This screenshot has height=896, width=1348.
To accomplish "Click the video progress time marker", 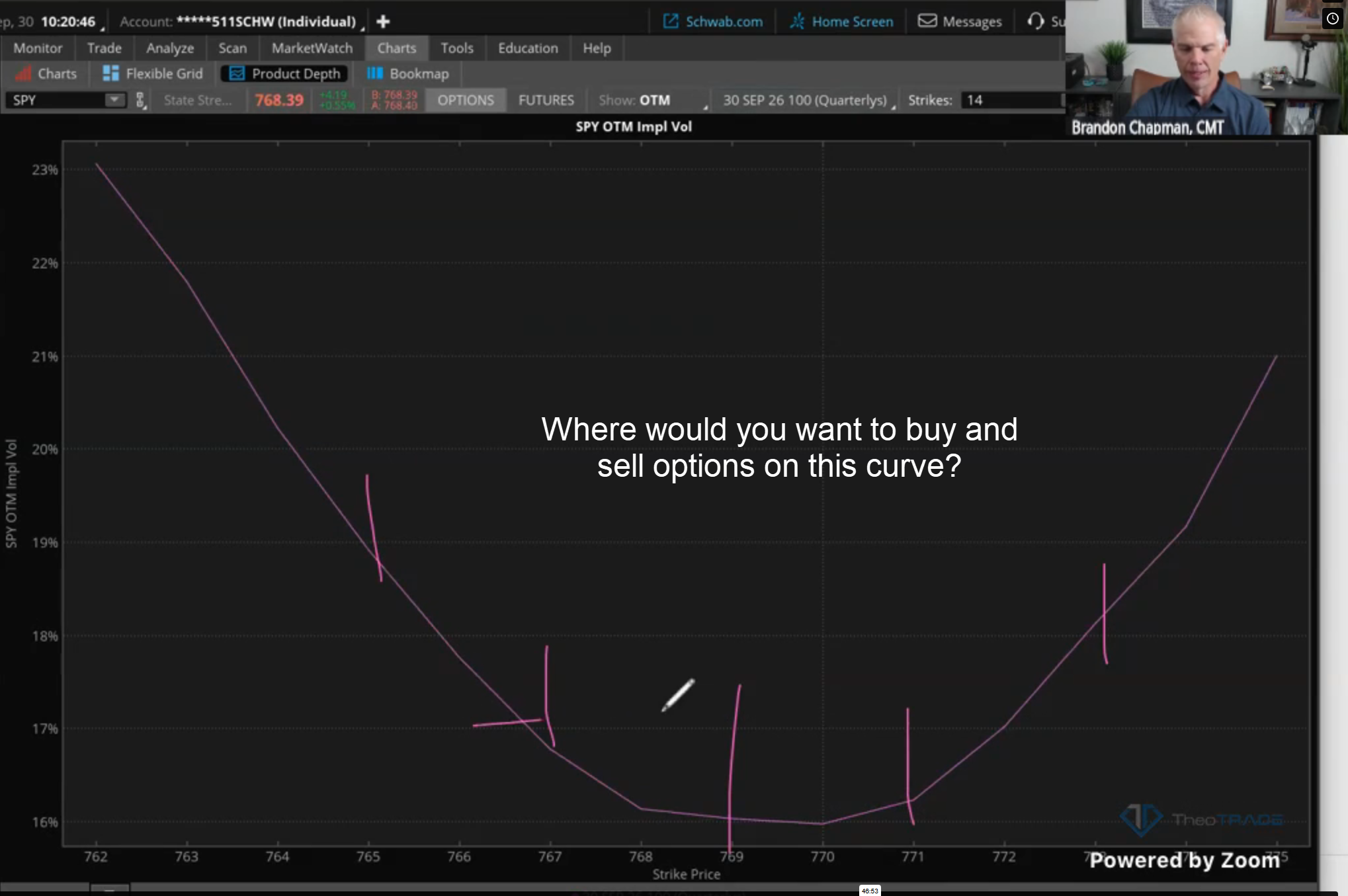I will [870, 891].
